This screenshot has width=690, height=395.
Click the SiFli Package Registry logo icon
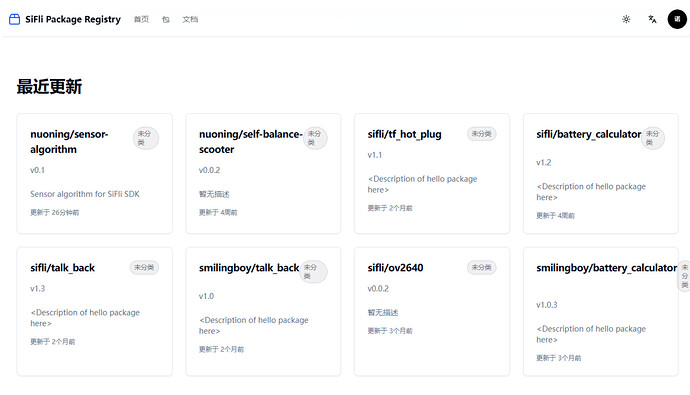tap(15, 19)
